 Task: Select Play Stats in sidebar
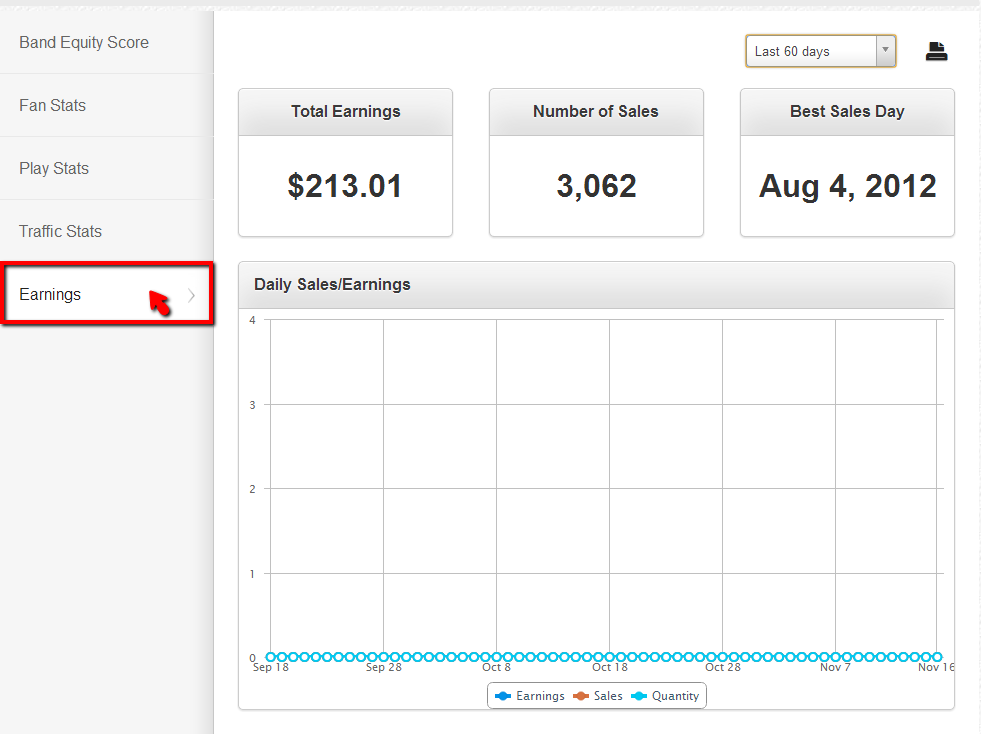54,168
